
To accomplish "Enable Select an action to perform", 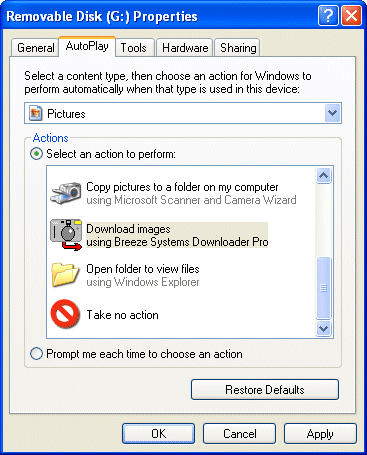I will pos(36,154).
